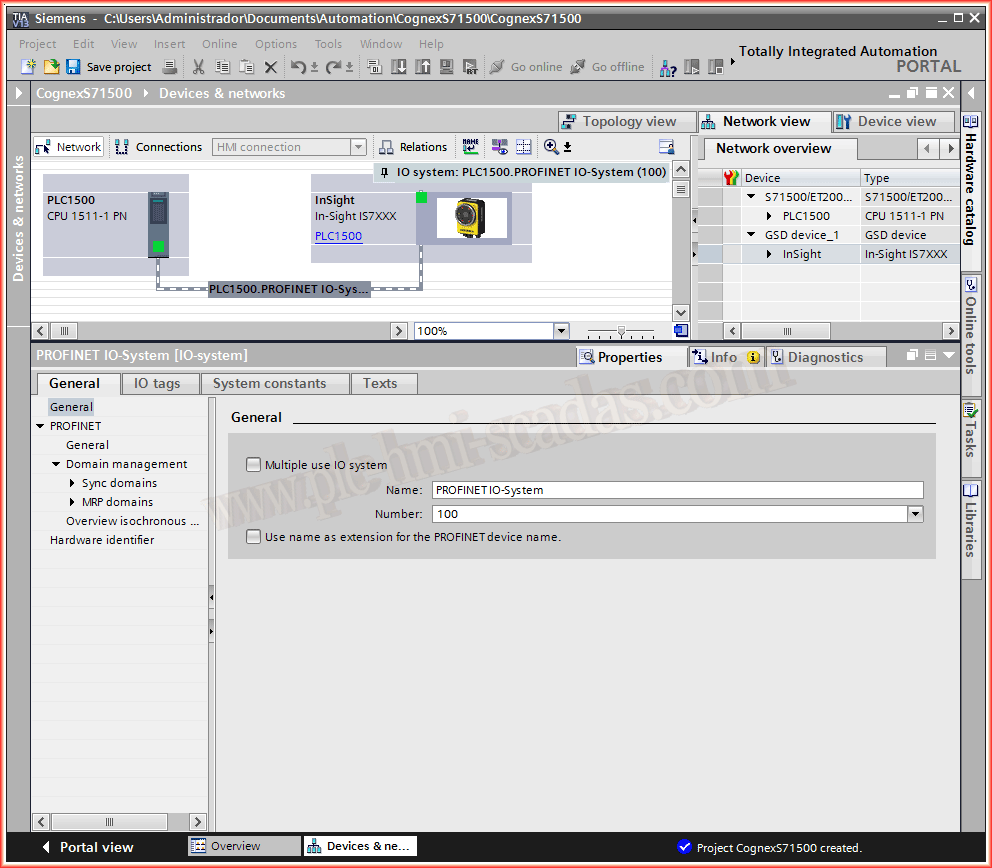This screenshot has width=992, height=868.
Task: Click the Open project folder icon
Action: [51, 67]
